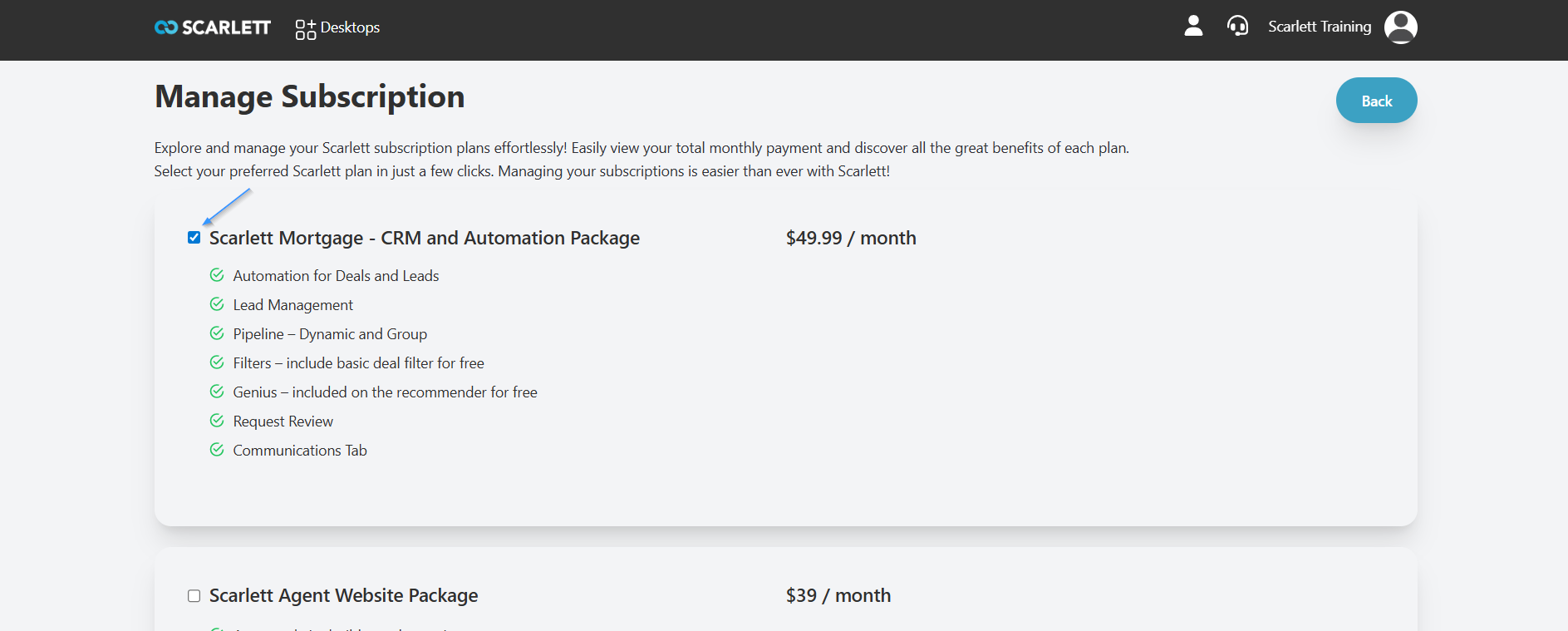Click the 'Explore and manage your Scarlett subscription' paragraph
This screenshot has width=1568, height=631.
tap(641, 160)
